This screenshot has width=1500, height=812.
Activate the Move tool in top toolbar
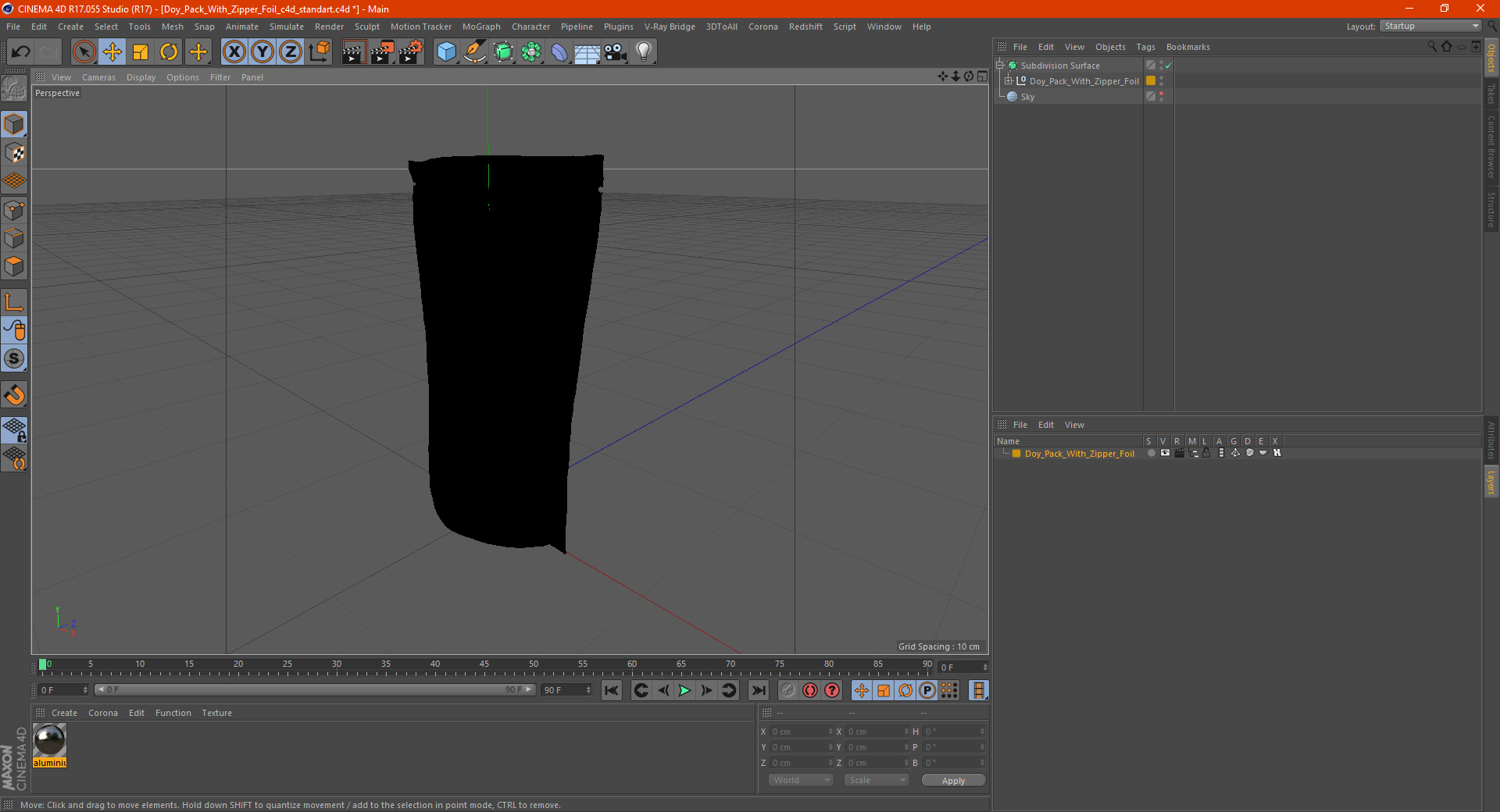point(112,52)
